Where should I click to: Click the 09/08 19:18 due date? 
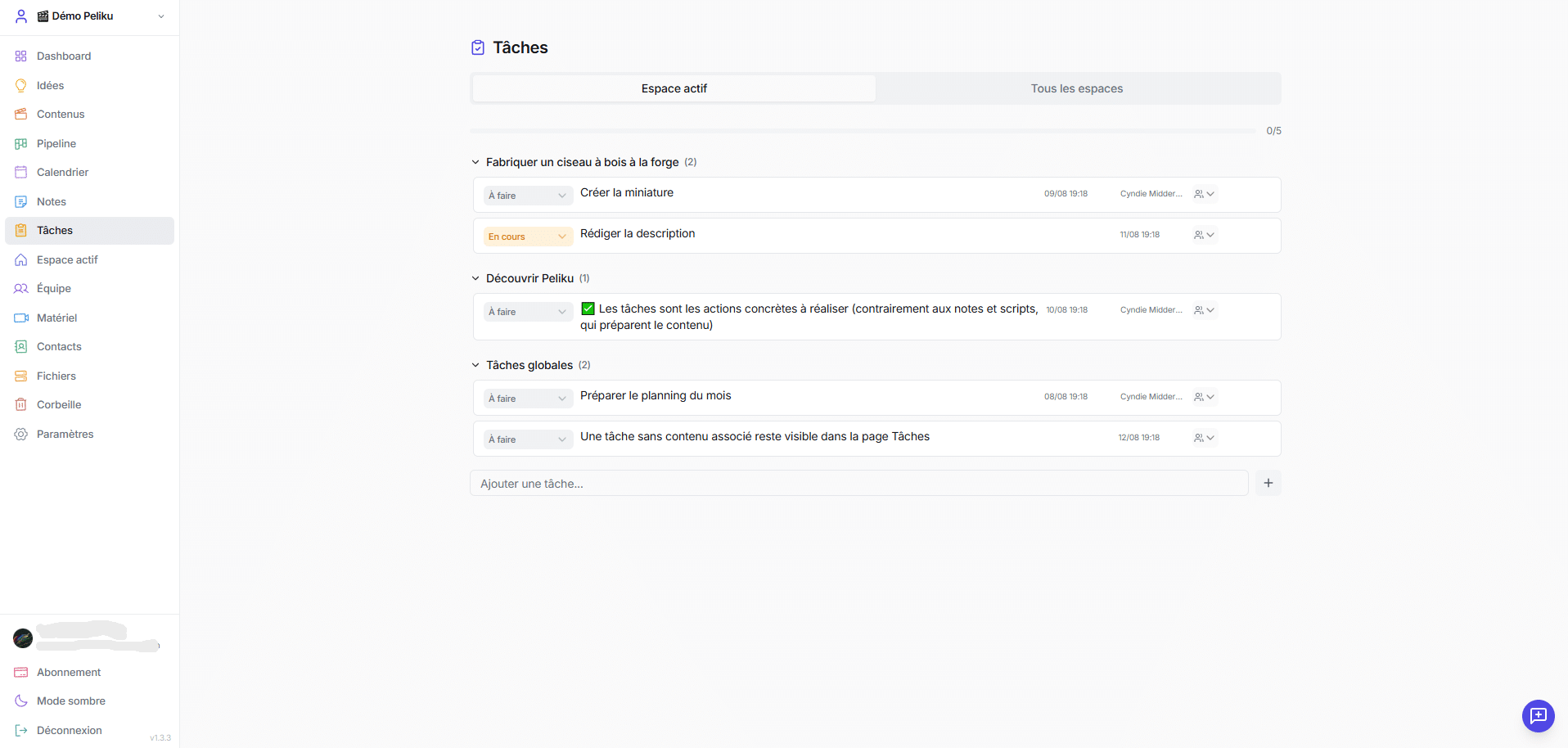click(1066, 194)
